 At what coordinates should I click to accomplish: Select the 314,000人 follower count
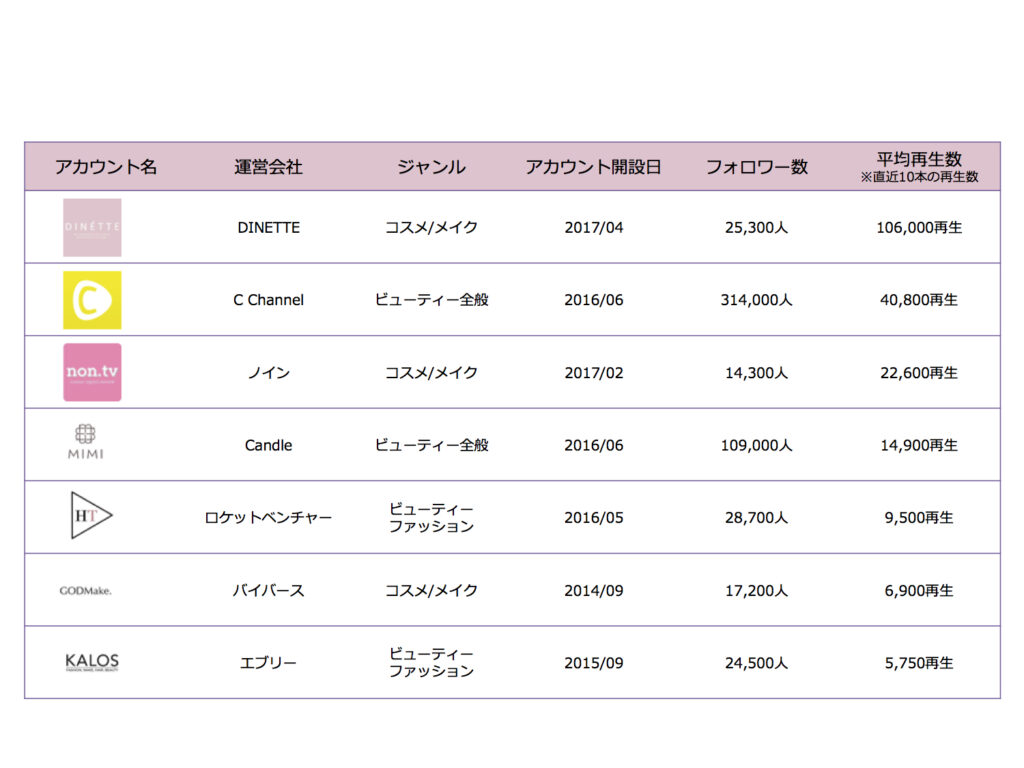pyautogui.click(x=756, y=300)
